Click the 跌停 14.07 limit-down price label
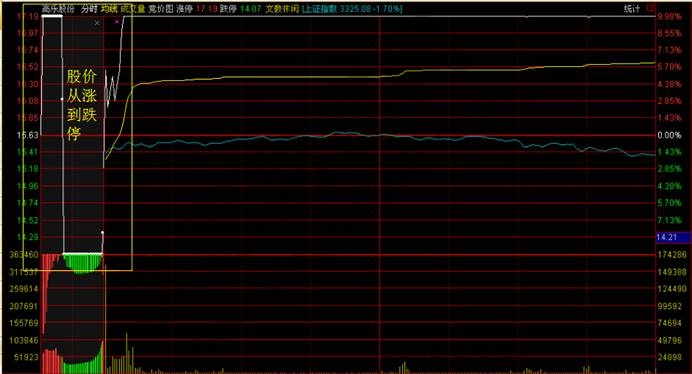The height and width of the screenshot is (374, 692). (241, 8)
